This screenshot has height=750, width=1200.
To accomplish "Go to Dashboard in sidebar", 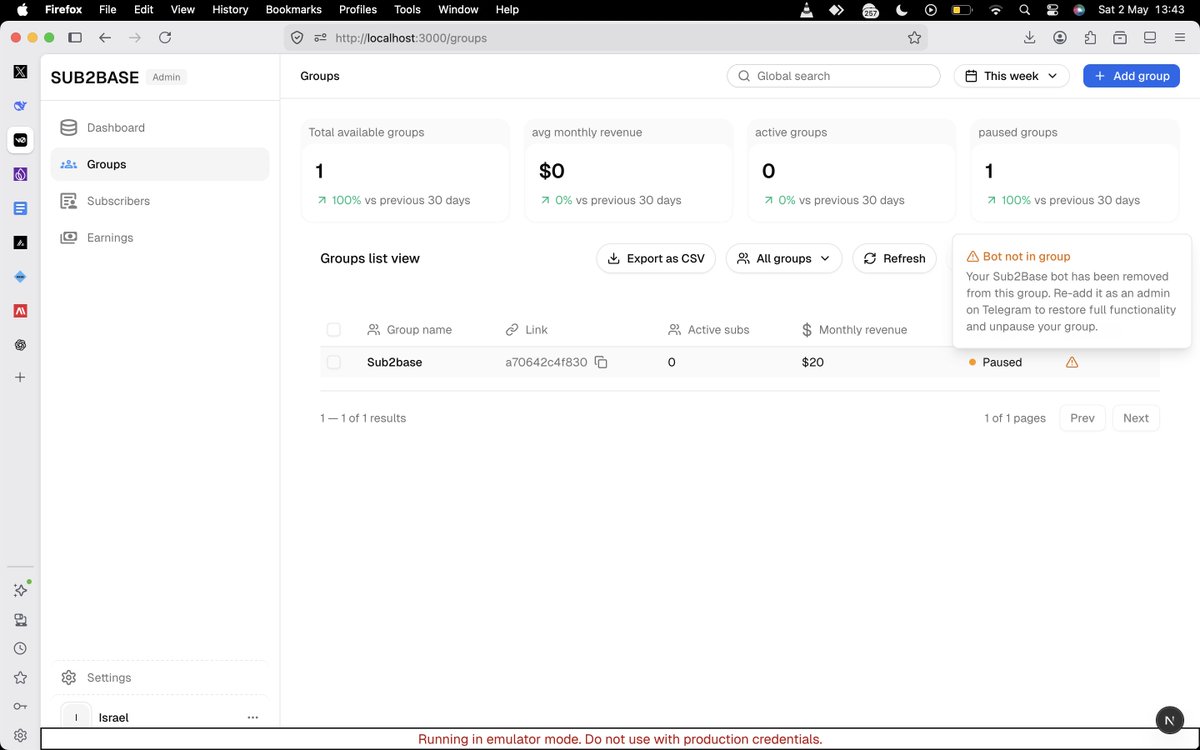I will (160, 128).
